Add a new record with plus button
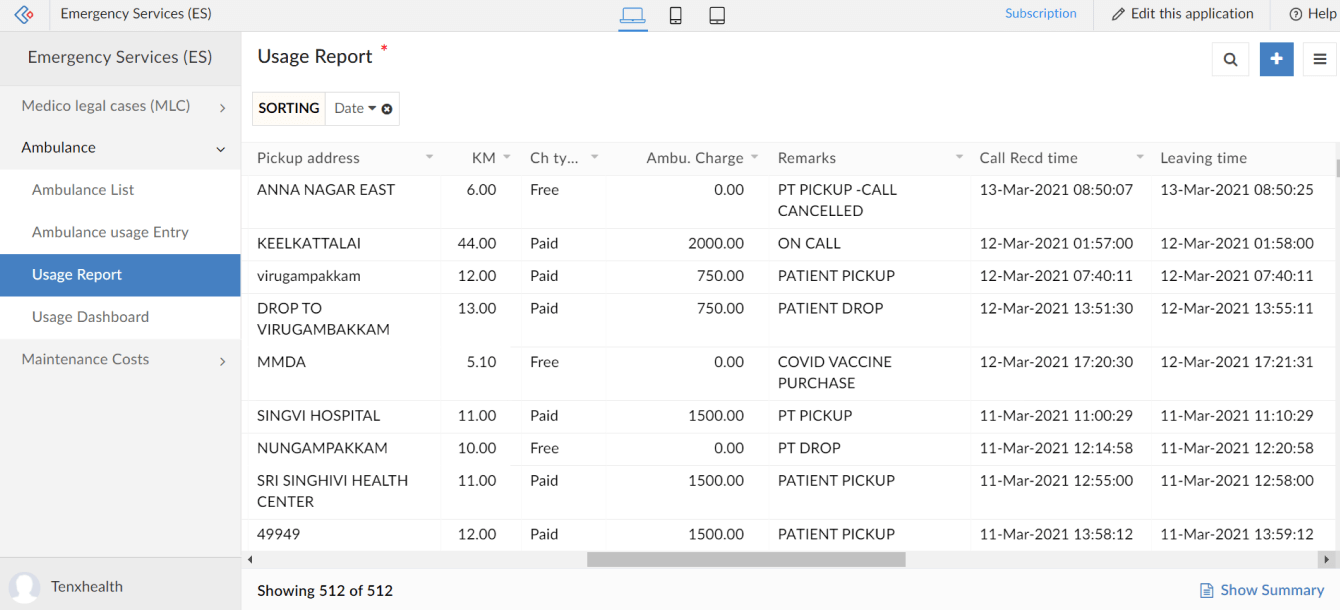 (x=1277, y=59)
